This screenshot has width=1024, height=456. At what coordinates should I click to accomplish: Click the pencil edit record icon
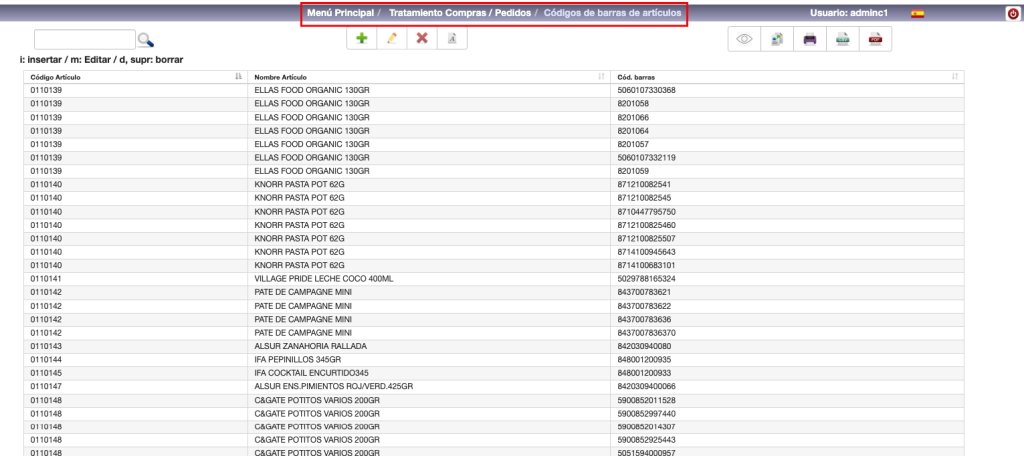pos(392,38)
